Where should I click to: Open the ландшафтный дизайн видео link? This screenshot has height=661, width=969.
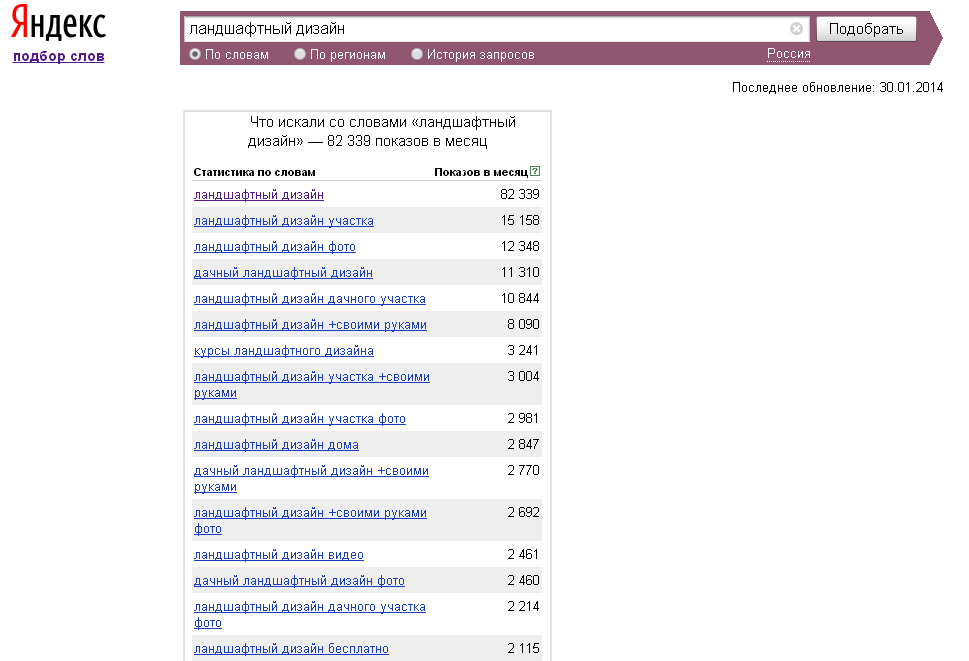[x=279, y=554]
